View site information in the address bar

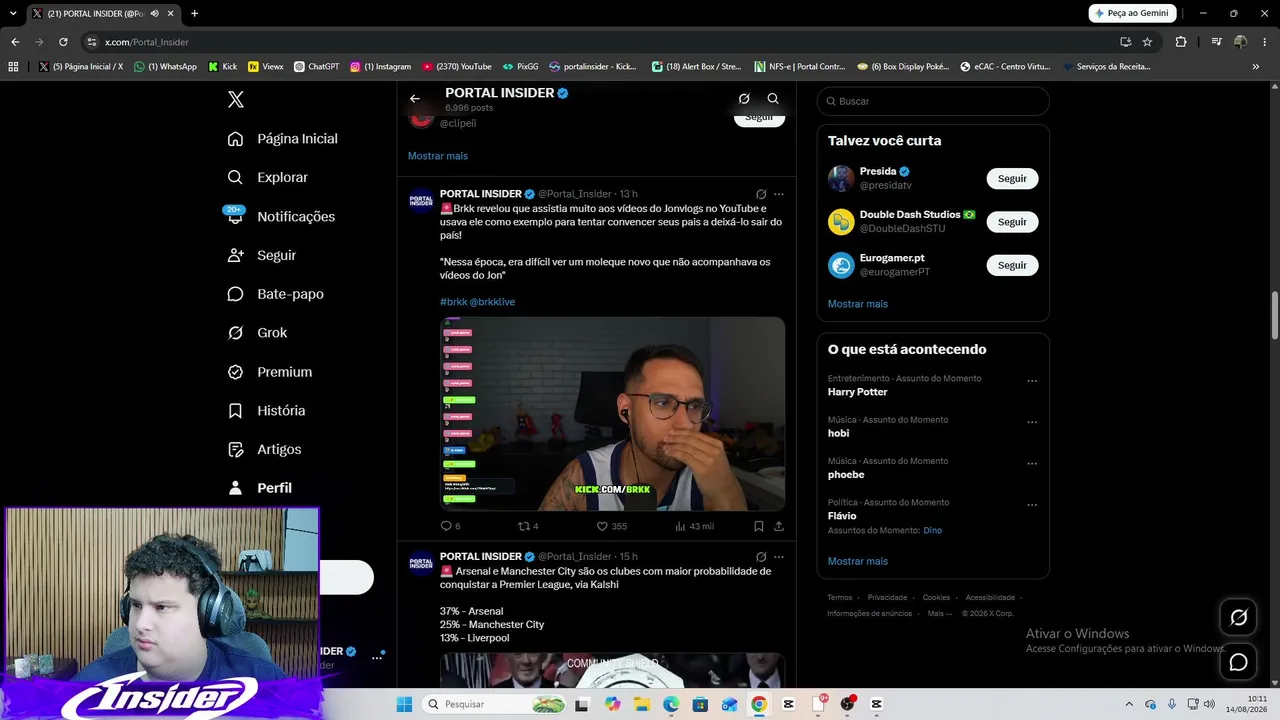pos(92,42)
